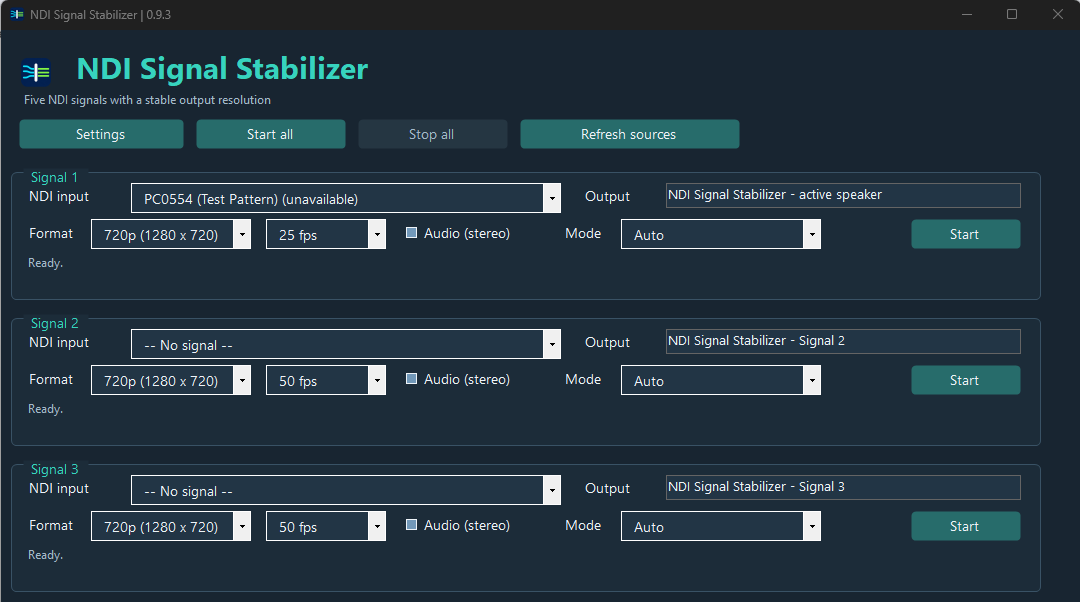Open Signal 2 frame rate dropdown
This screenshot has width=1080, height=602.
pos(326,380)
